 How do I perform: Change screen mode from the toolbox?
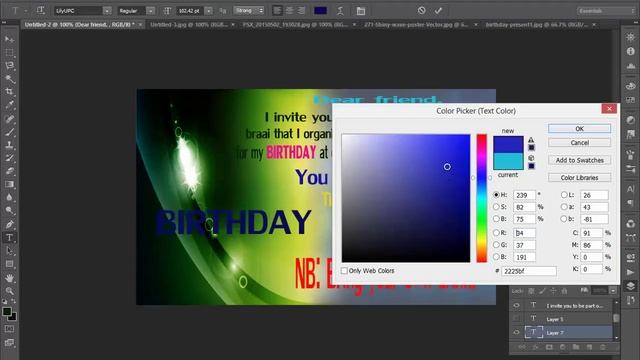9,342
